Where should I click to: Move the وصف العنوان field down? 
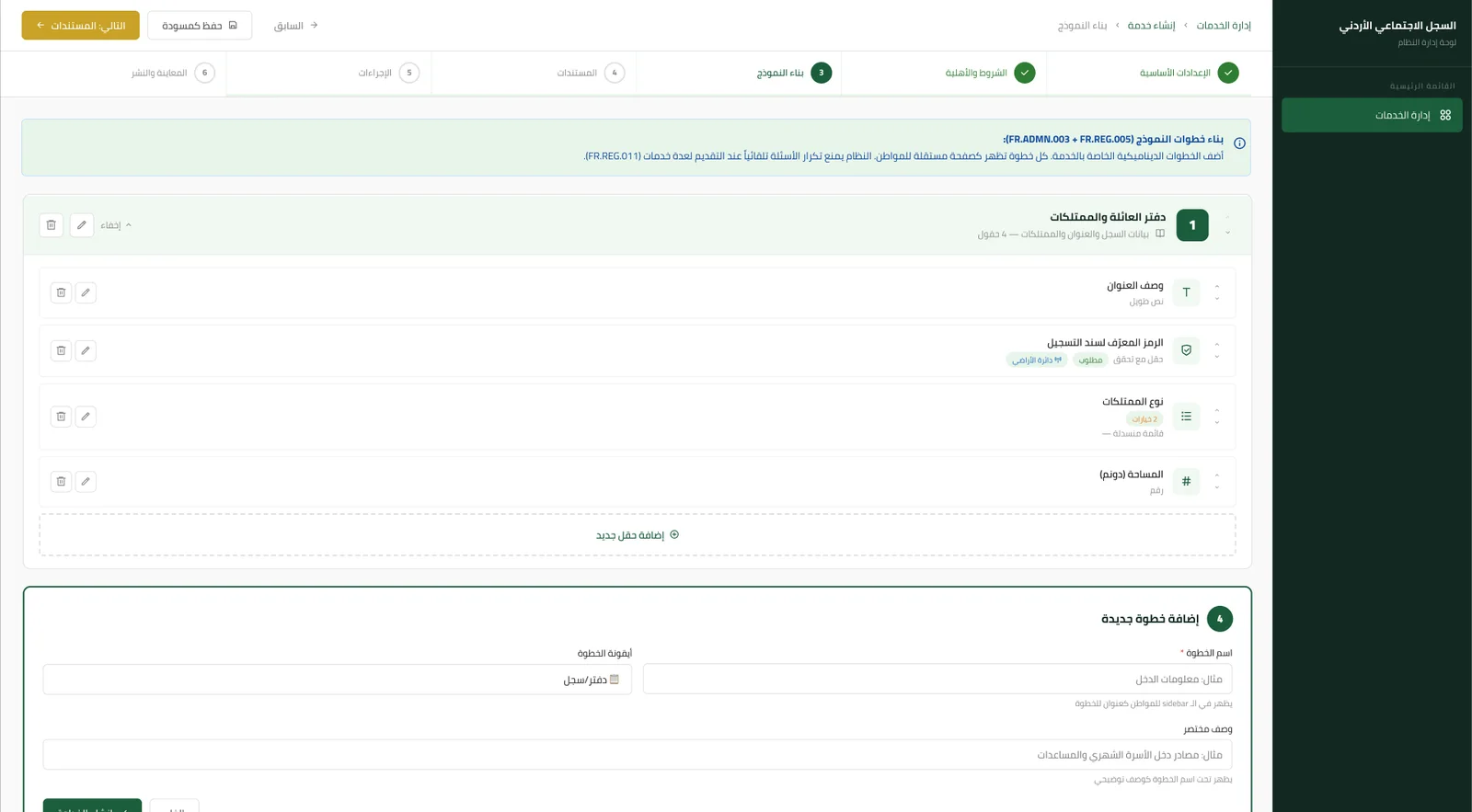tap(1217, 299)
